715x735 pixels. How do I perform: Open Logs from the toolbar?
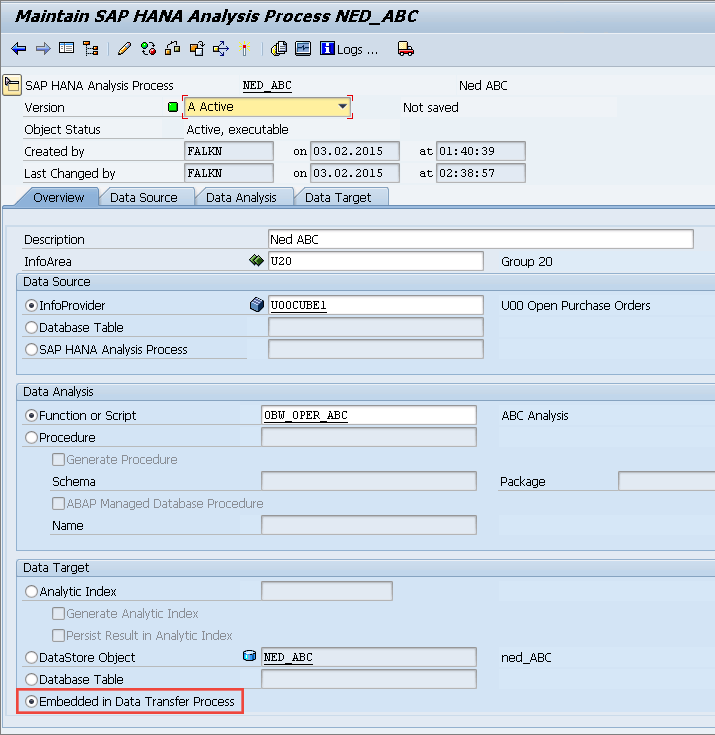coord(348,49)
